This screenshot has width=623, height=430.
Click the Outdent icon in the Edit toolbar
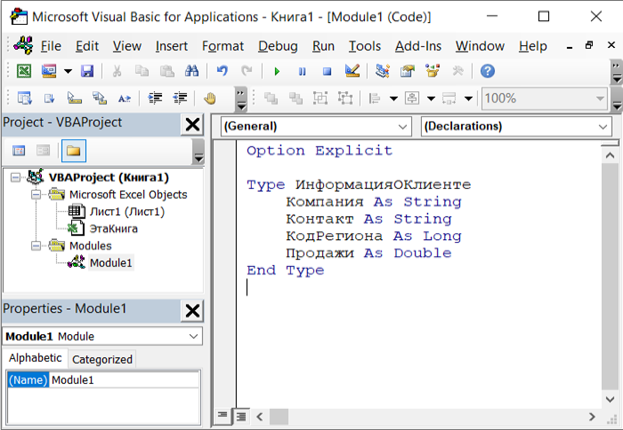[x=180, y=98]
